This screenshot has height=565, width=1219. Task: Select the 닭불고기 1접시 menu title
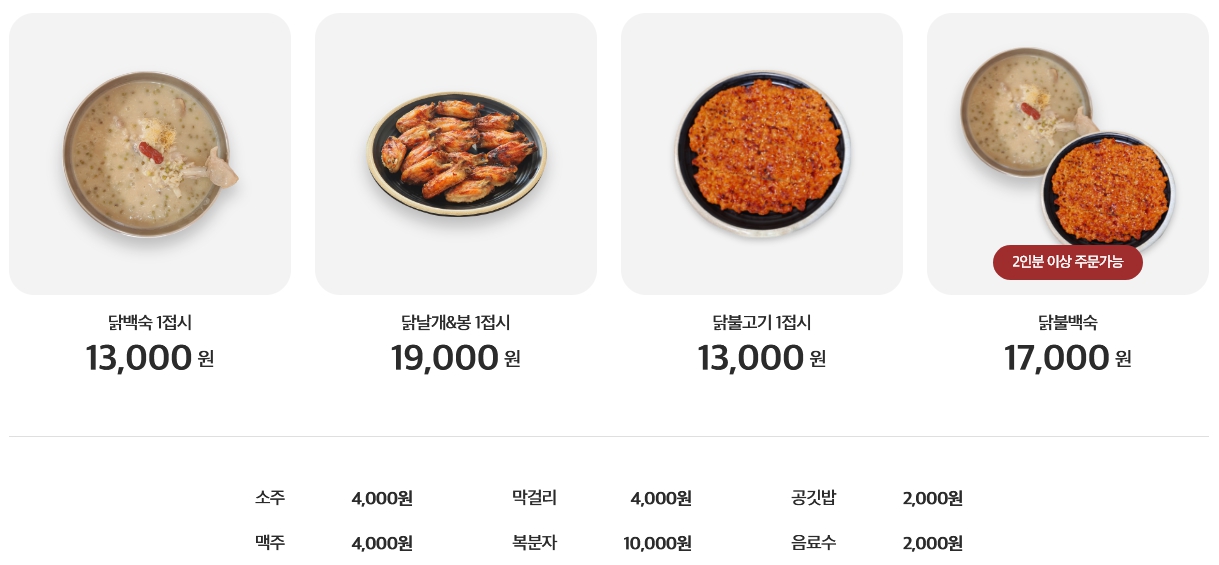click(x=762, y=323)
